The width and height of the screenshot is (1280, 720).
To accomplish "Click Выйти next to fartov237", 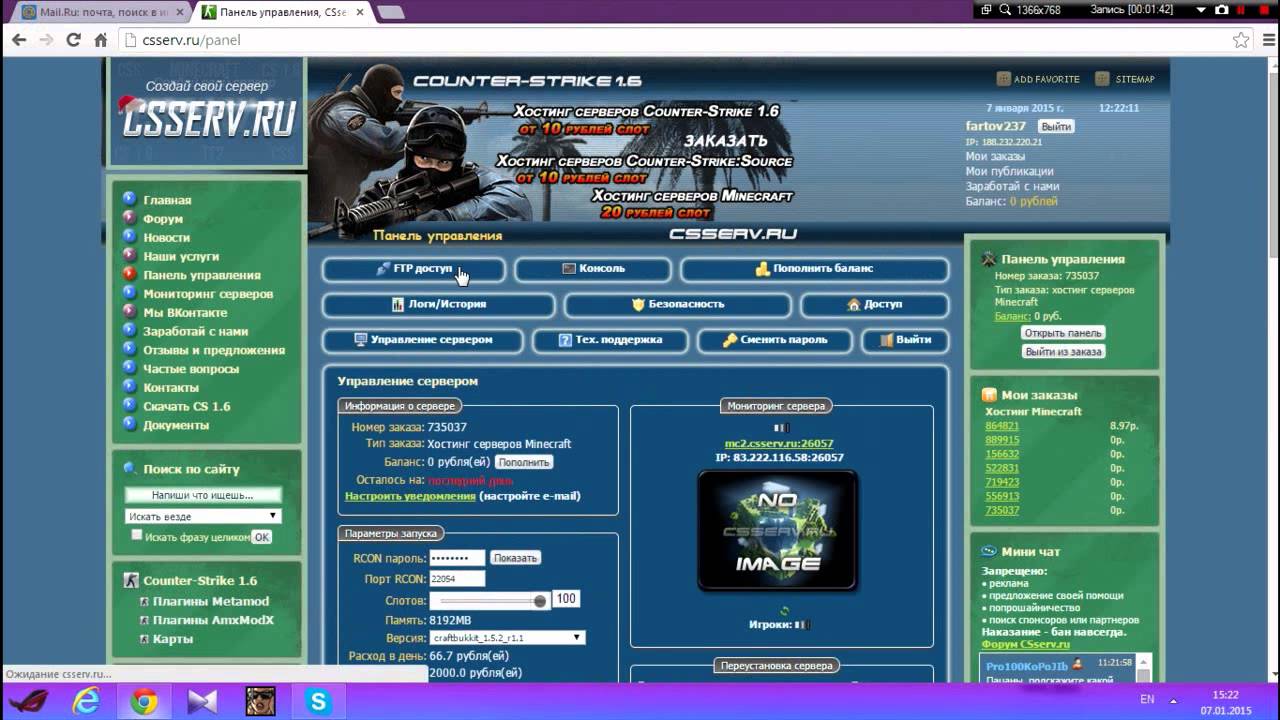I will tap(1055, 127).
